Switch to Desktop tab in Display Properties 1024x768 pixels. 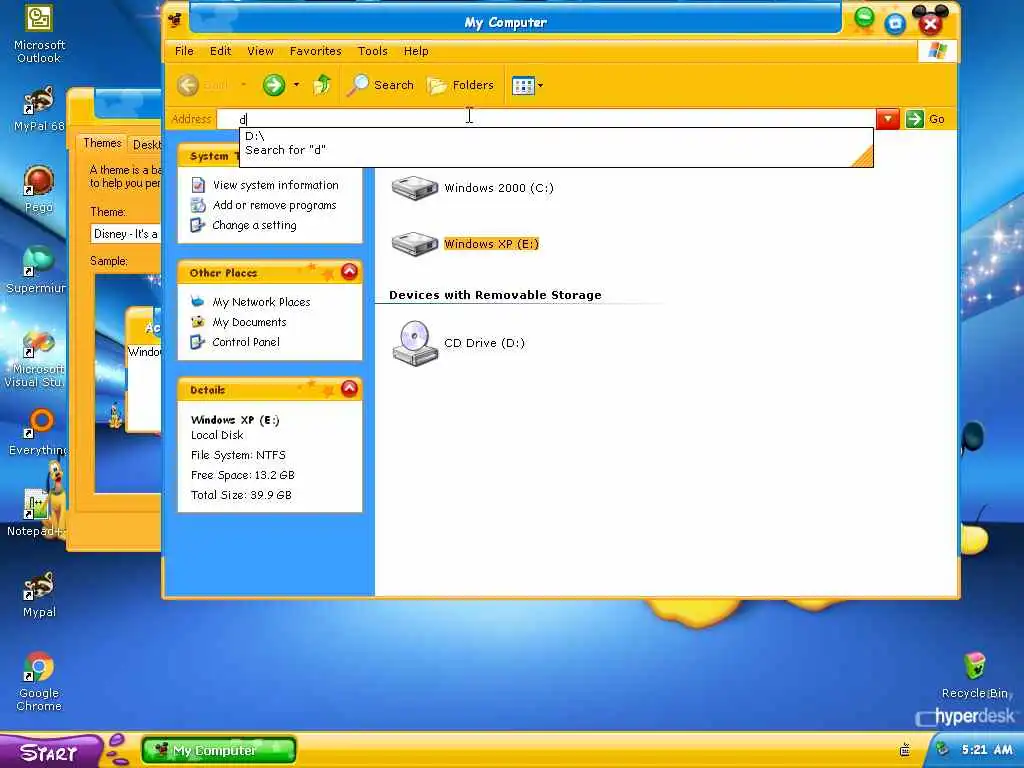click(146, 144)
